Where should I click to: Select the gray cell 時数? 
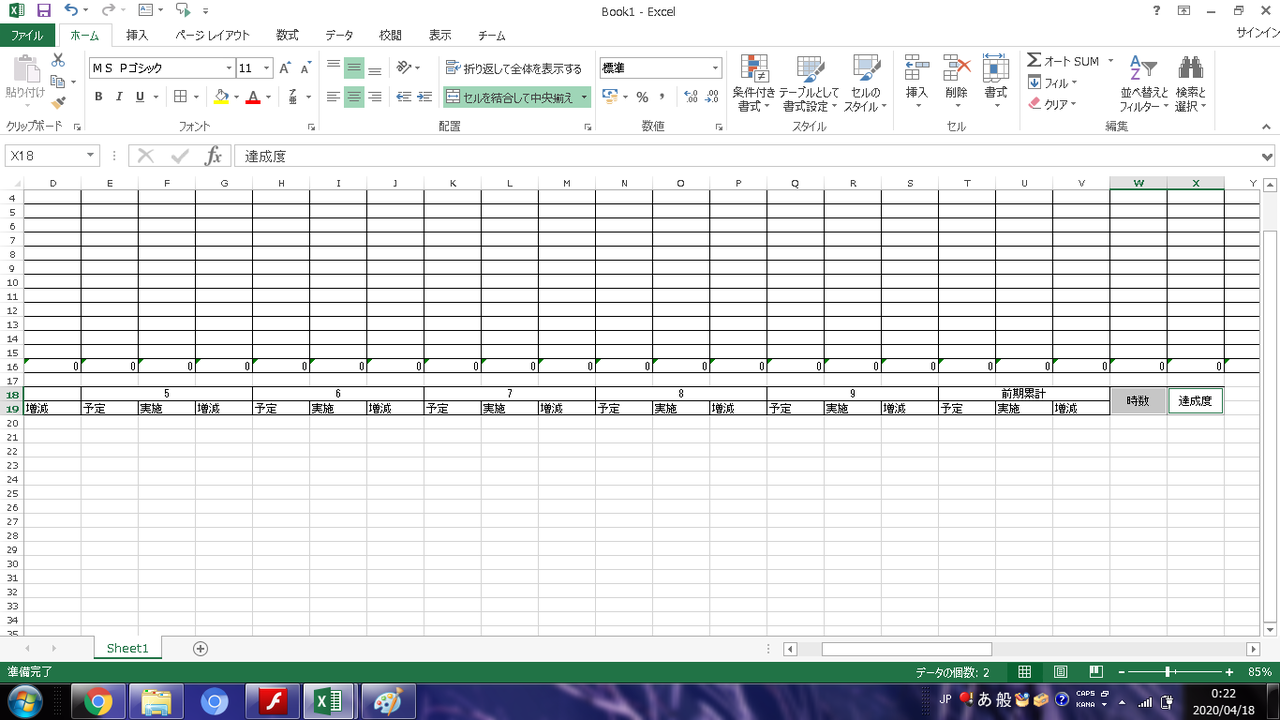(x=1138, y=401)
